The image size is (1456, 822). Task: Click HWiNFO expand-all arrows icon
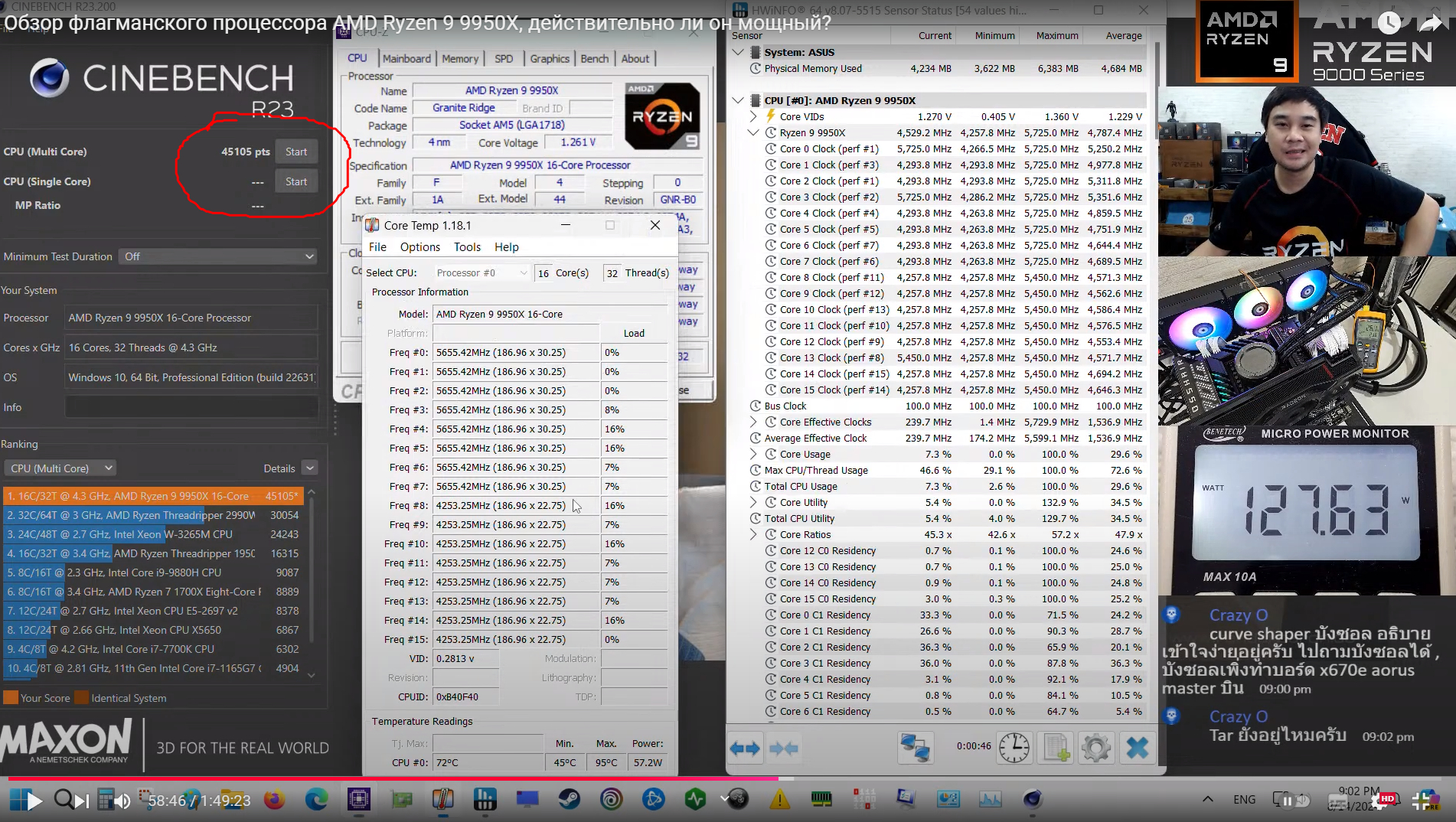point(744,748)
